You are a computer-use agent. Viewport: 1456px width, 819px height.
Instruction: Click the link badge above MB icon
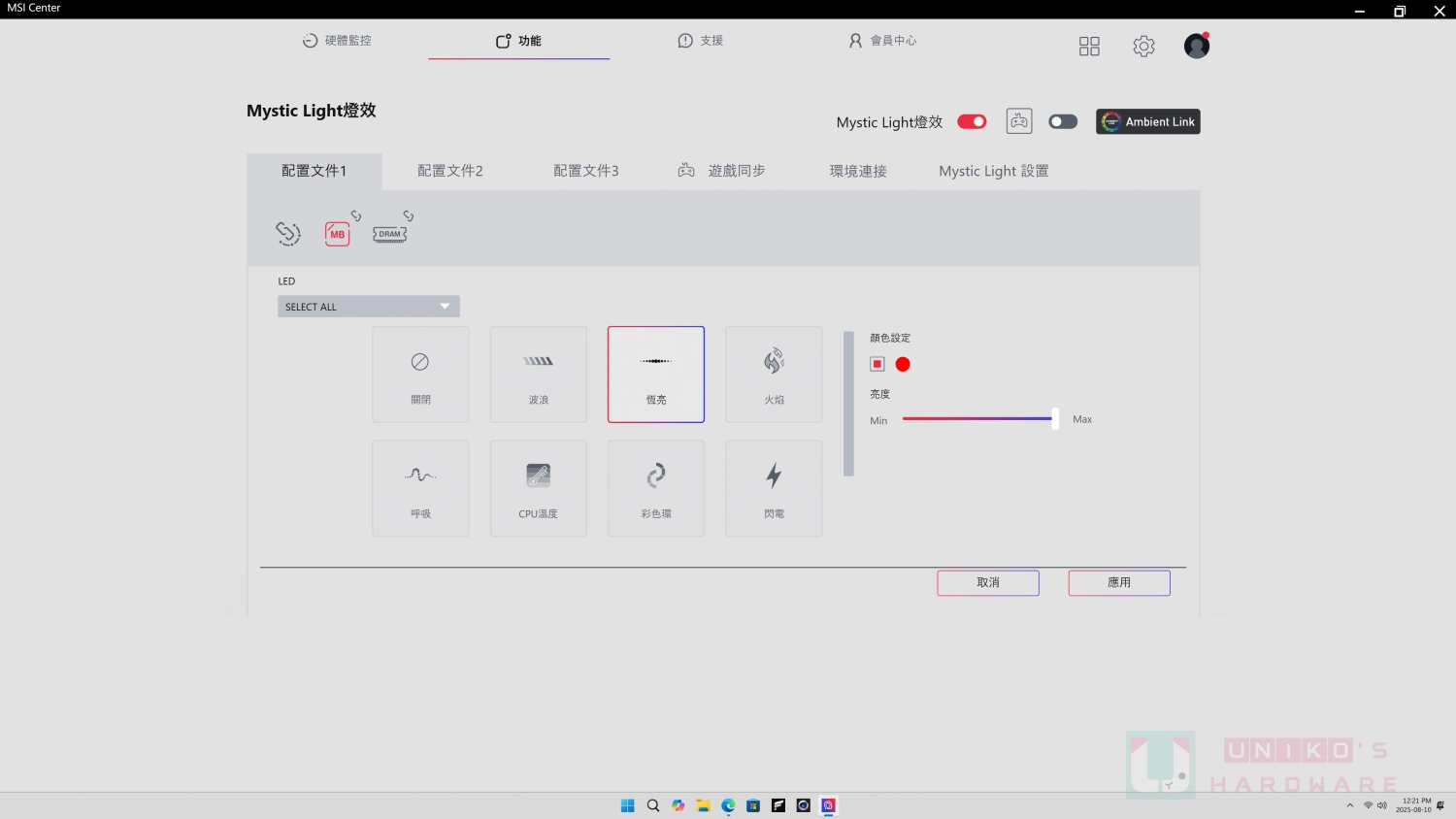[x=356, y=216]
